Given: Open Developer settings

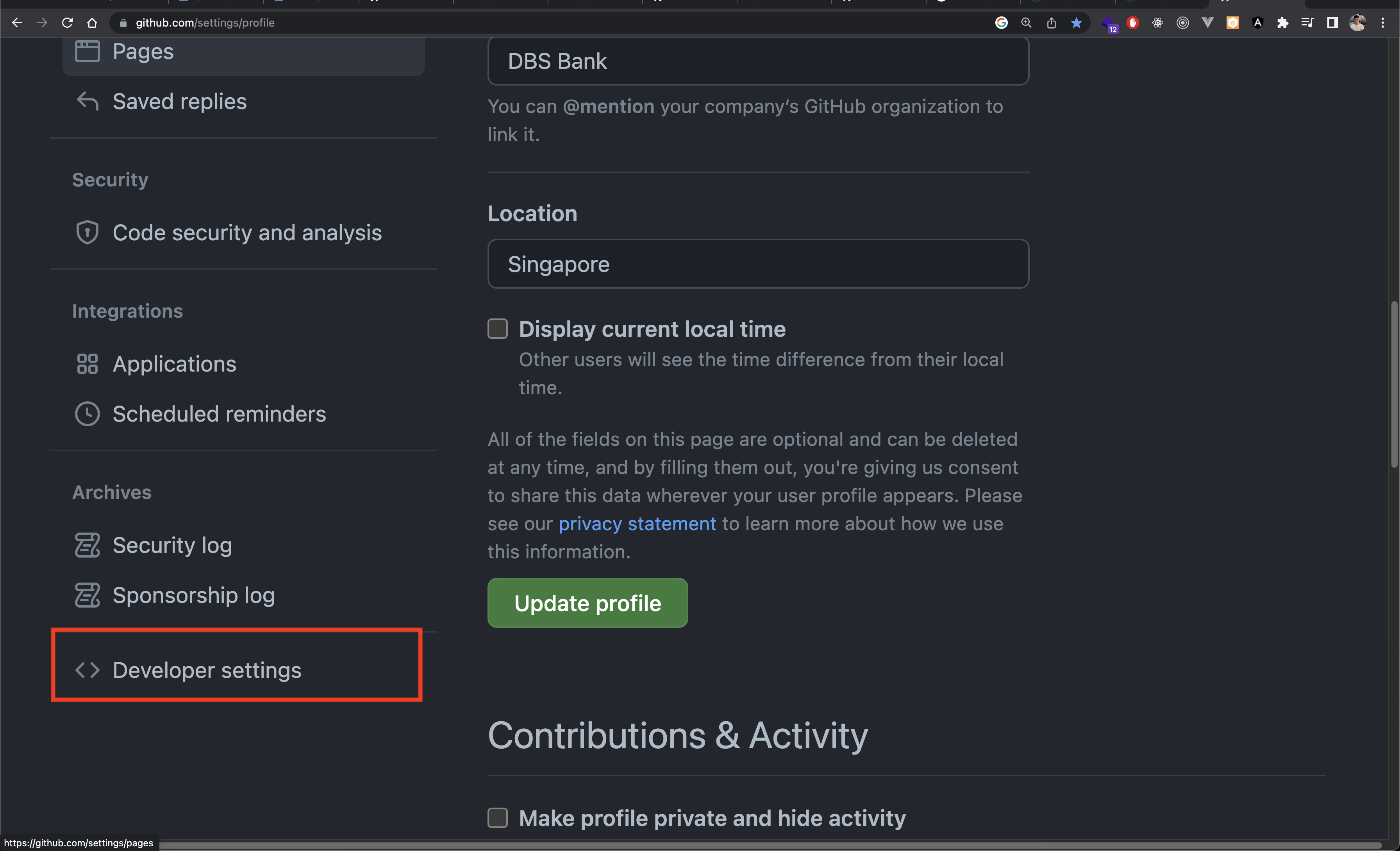Looking at the screenshot, I should 207,670.
